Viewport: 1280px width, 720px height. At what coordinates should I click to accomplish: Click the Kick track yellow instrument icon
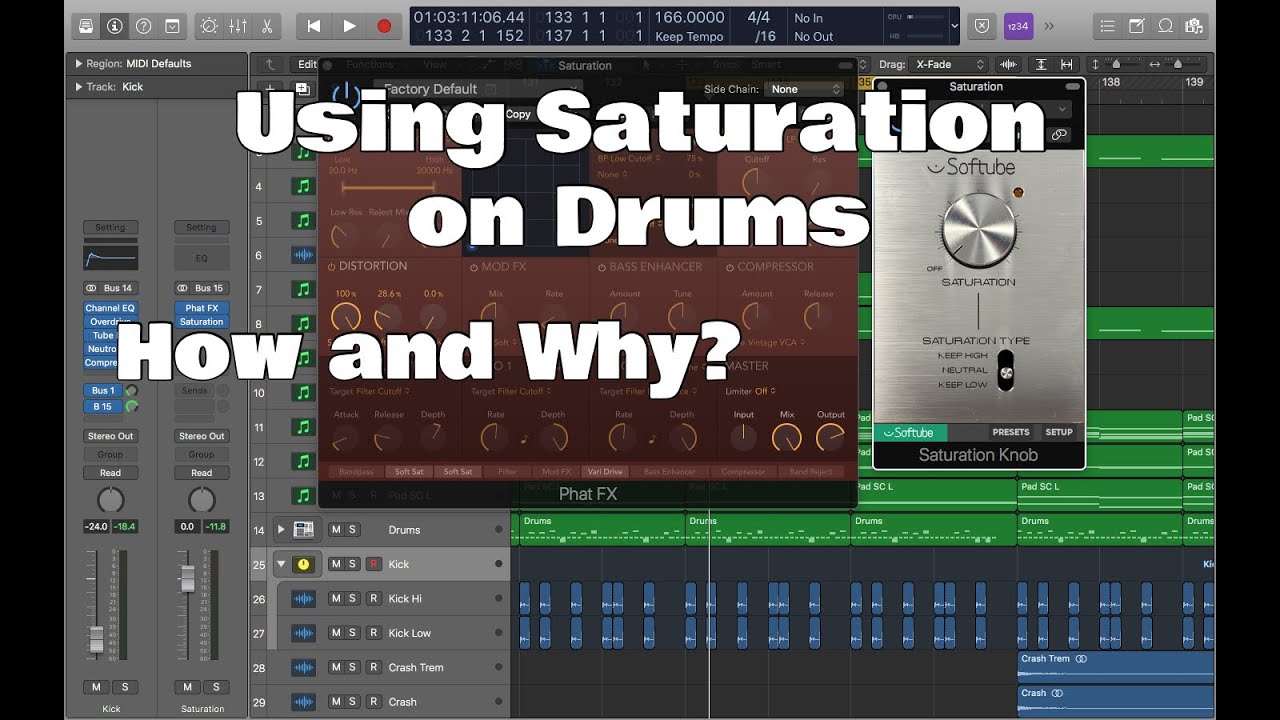click(304, 564)
